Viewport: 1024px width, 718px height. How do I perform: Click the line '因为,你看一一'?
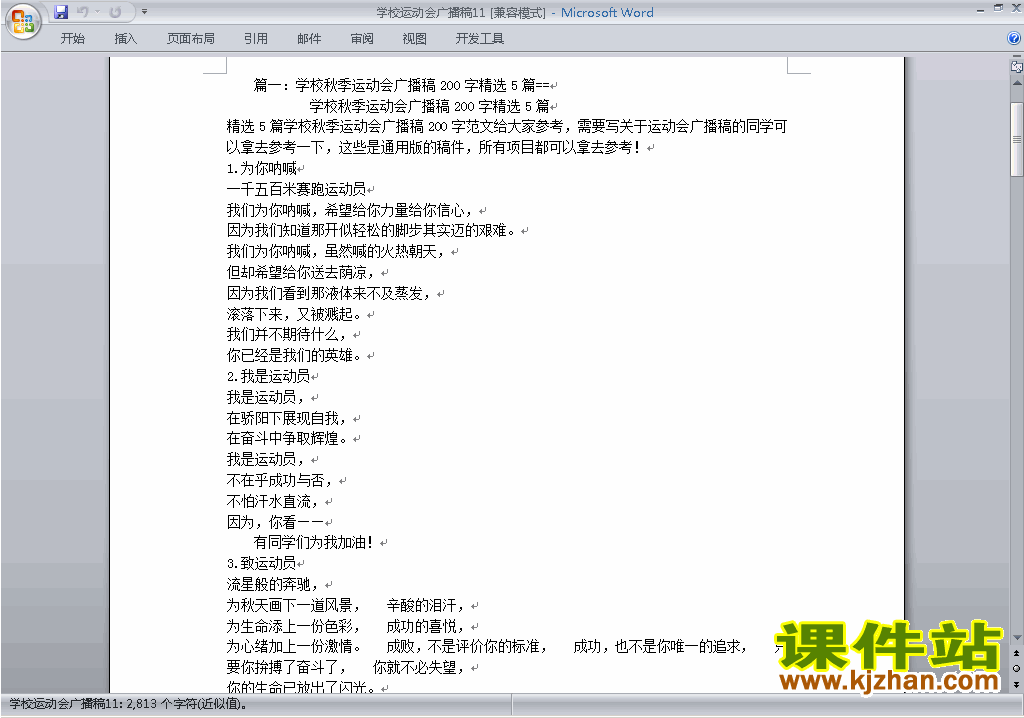pos(275,522)
